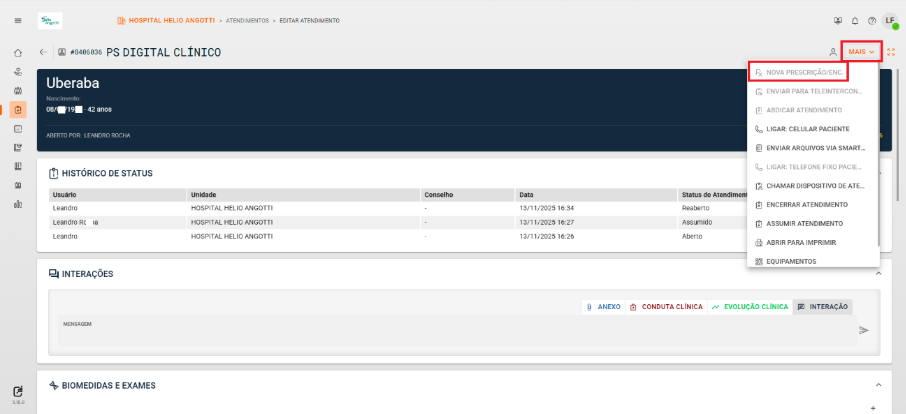906x414 pixels.
Task: Click the back arrow beside atendimento number
Action: pyautogui.click(x=43, y=52)
